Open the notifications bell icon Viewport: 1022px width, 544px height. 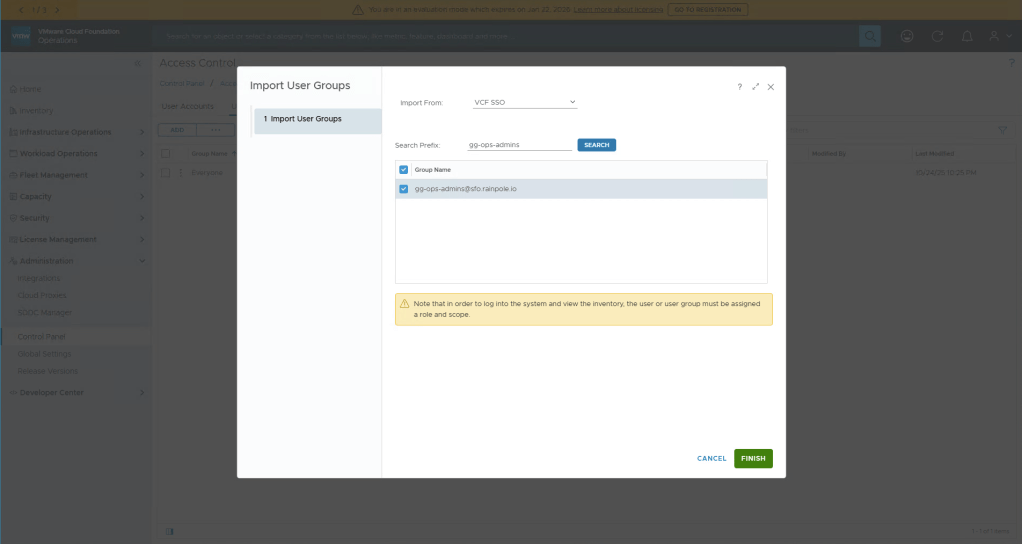point(967,36)
